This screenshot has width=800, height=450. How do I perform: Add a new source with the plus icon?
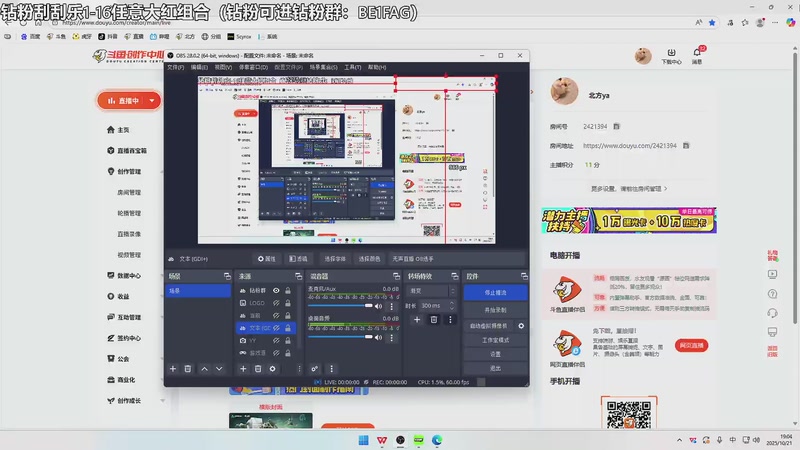point(243,368)
